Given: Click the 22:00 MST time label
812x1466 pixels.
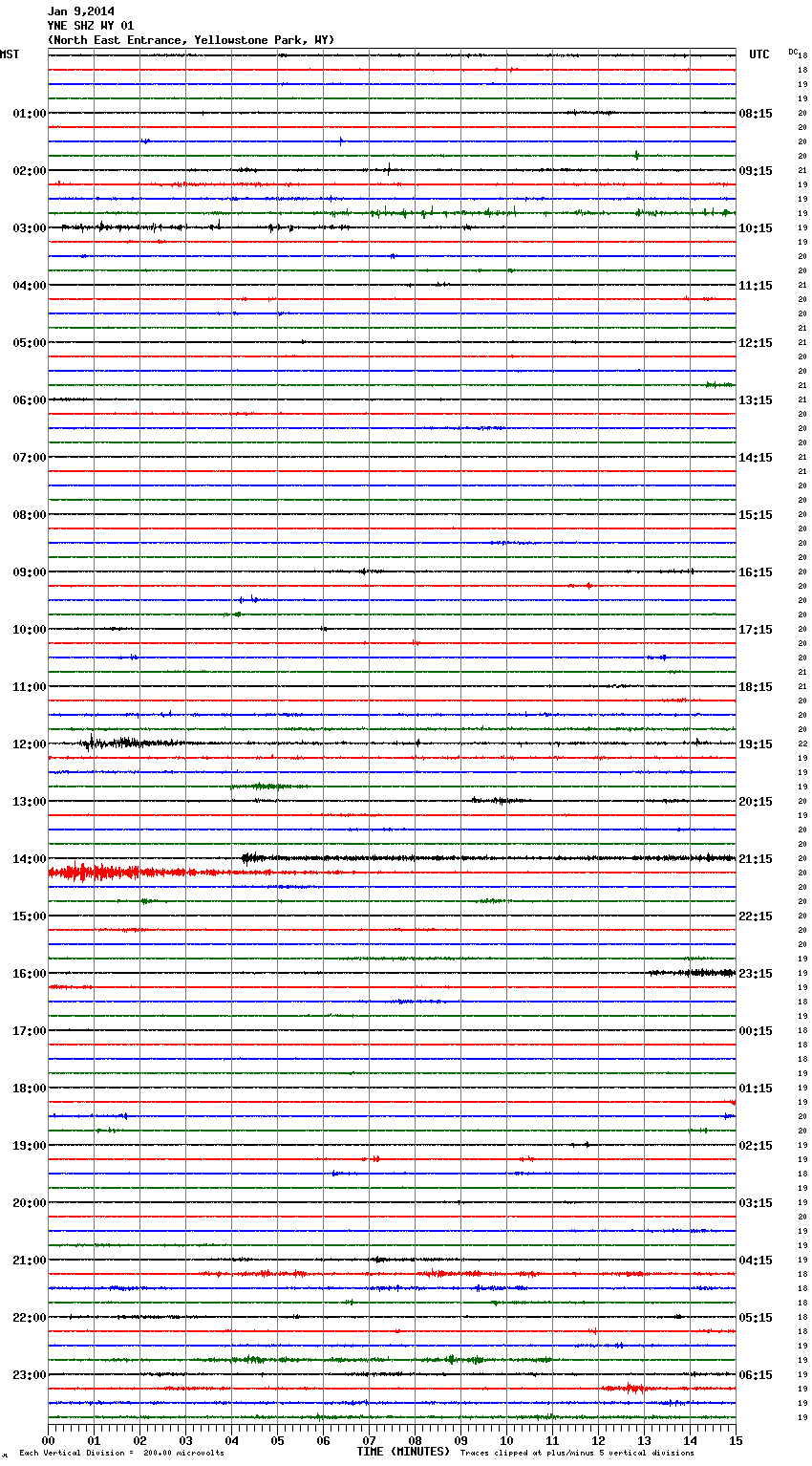Looking at the screenshot, I should tap(30, 1318).
